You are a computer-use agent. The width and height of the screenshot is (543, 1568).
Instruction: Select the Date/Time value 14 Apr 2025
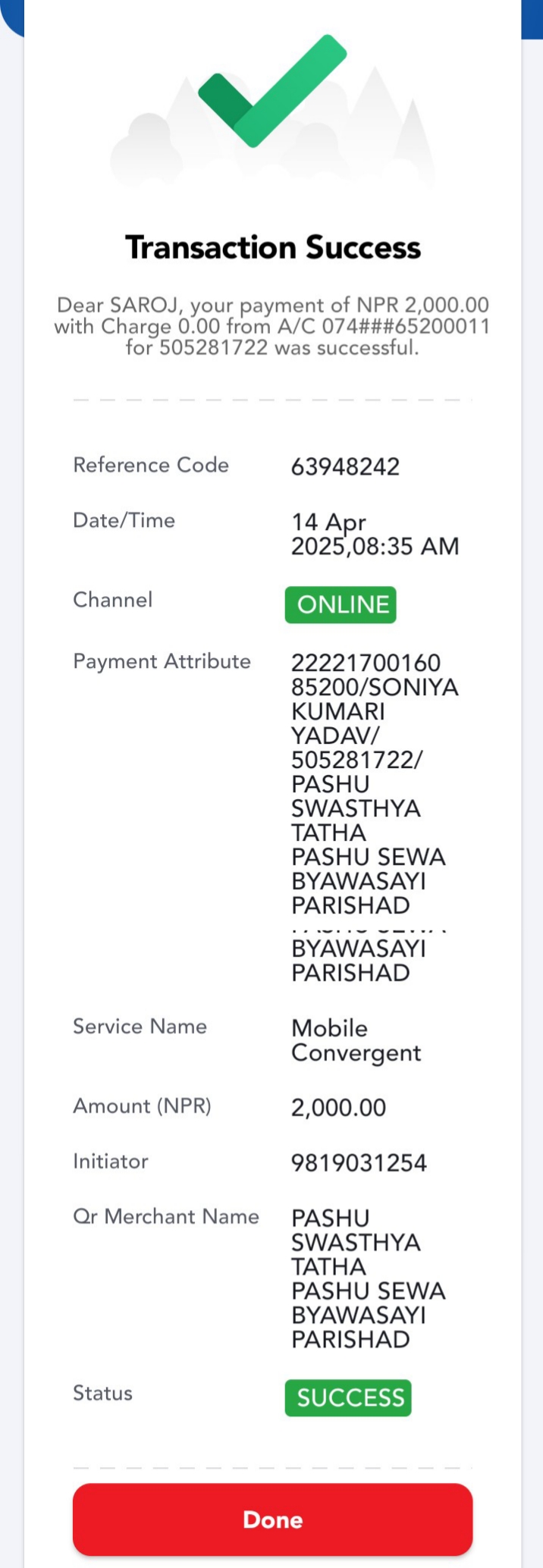[375, 534]
